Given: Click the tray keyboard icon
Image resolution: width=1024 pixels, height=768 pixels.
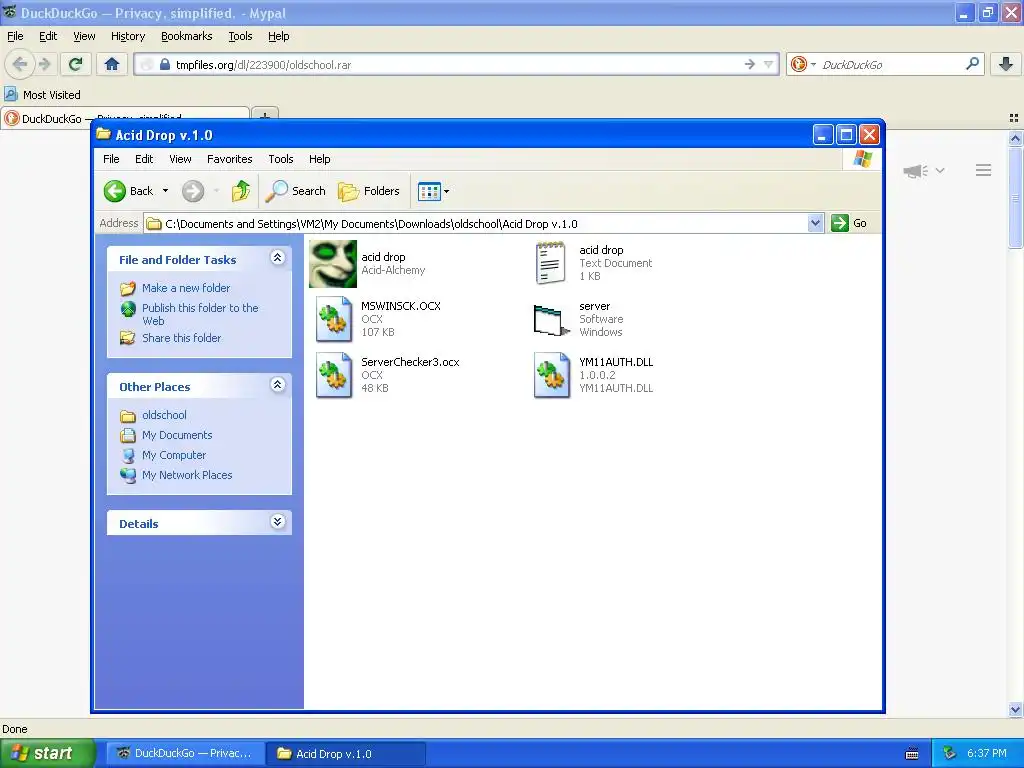Looking at the screenshot, I should tap(912, 754).
